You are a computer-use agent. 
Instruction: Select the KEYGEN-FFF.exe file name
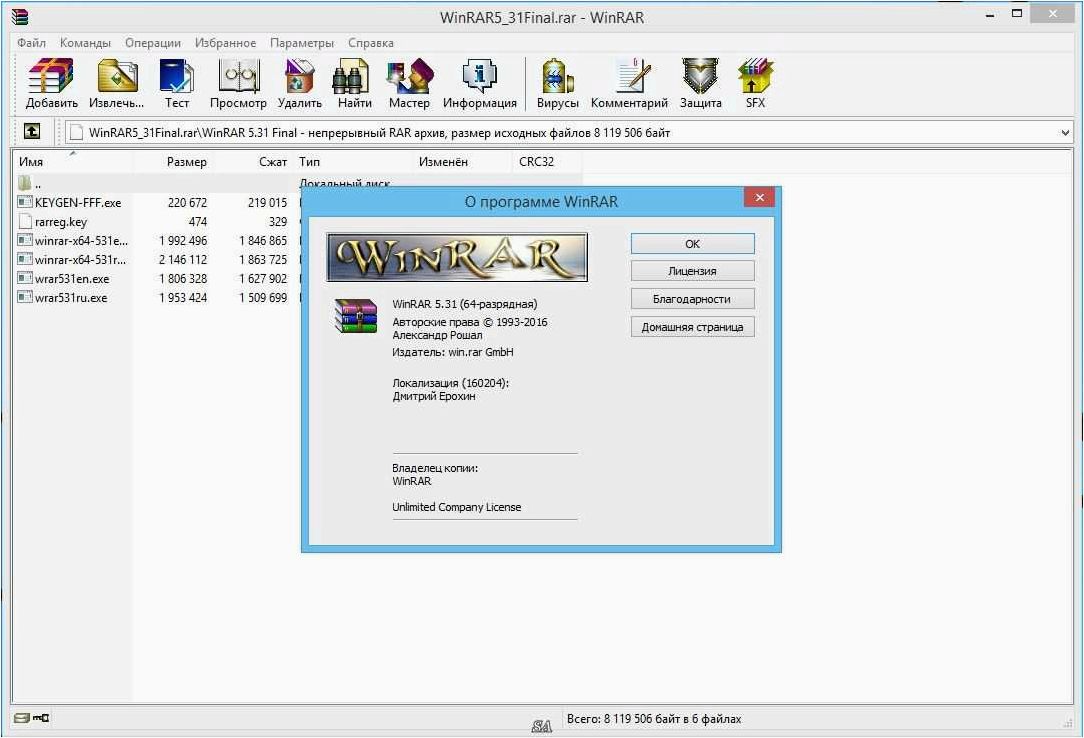click(x=78, y=202)
